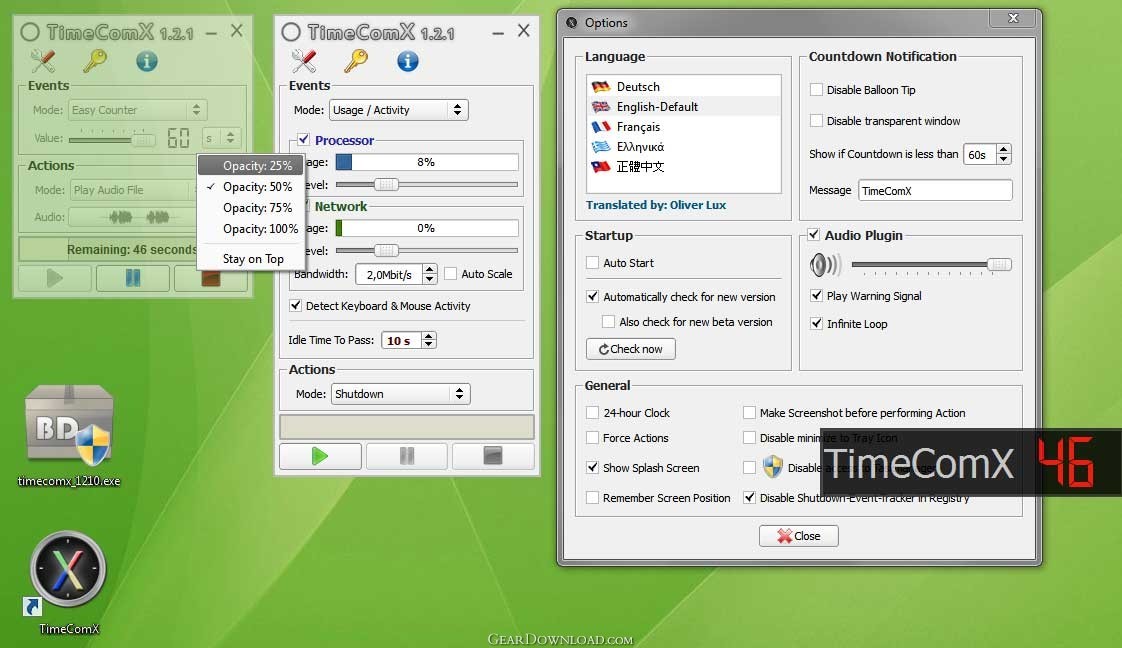
Task: Toggle Automatically check for new version
Action: (592, 296)
